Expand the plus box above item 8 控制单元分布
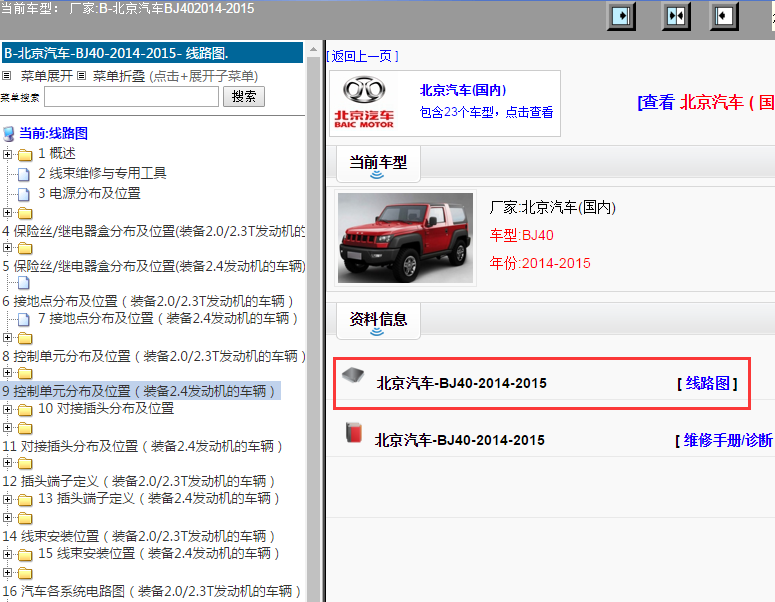Viewport: 775px width, 602px height. pos(7,338)
